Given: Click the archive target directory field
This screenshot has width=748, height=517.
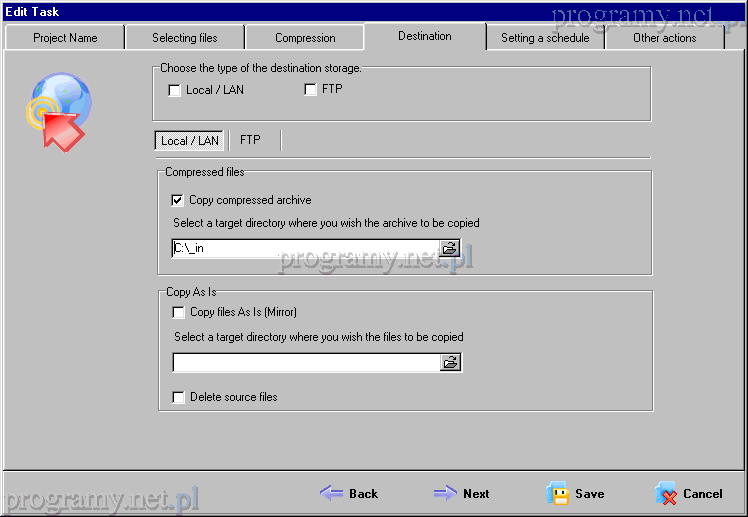Looking at the screenshot, I should [x=305, y=248].
